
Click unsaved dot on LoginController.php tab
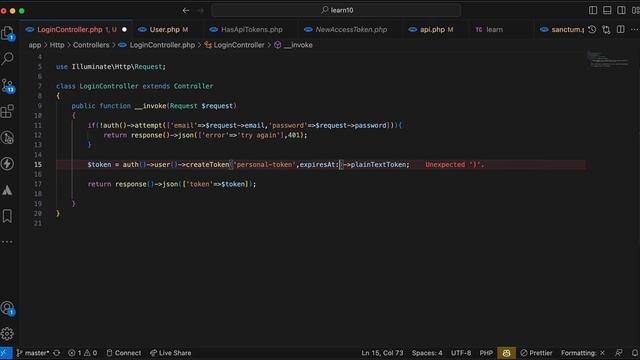[124, 29]
